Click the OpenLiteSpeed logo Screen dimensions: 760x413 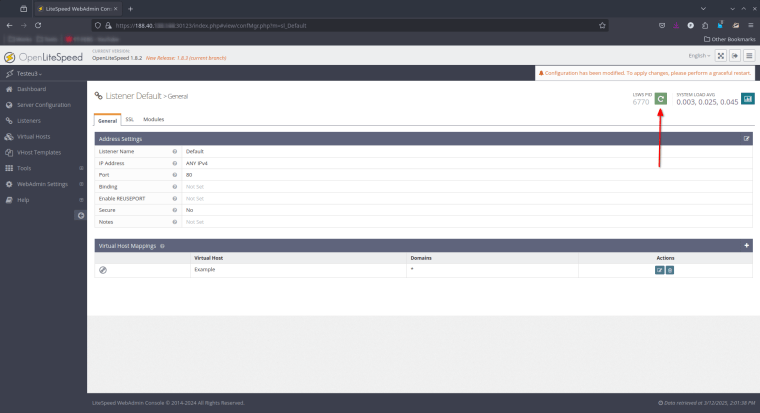pos(44,57)
